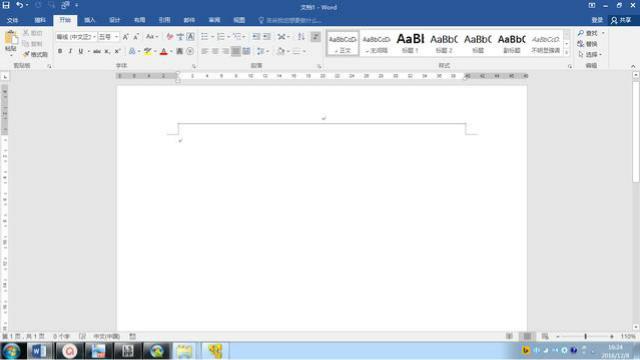Click the Replace icon in the editing group
Viewport: 640px width, 360px height.
click(581, 44)
